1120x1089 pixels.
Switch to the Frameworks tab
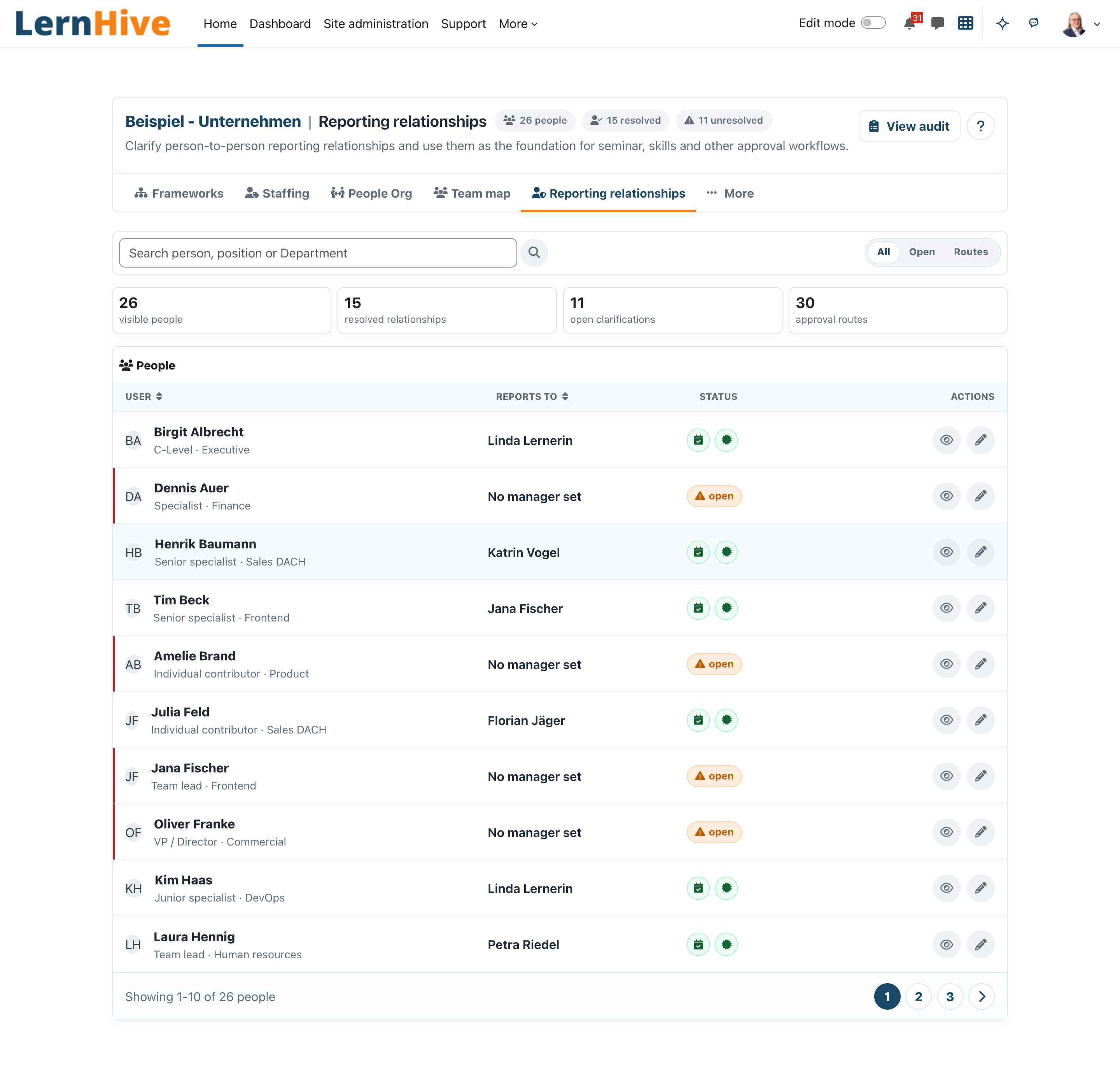[x=178, y=193]
